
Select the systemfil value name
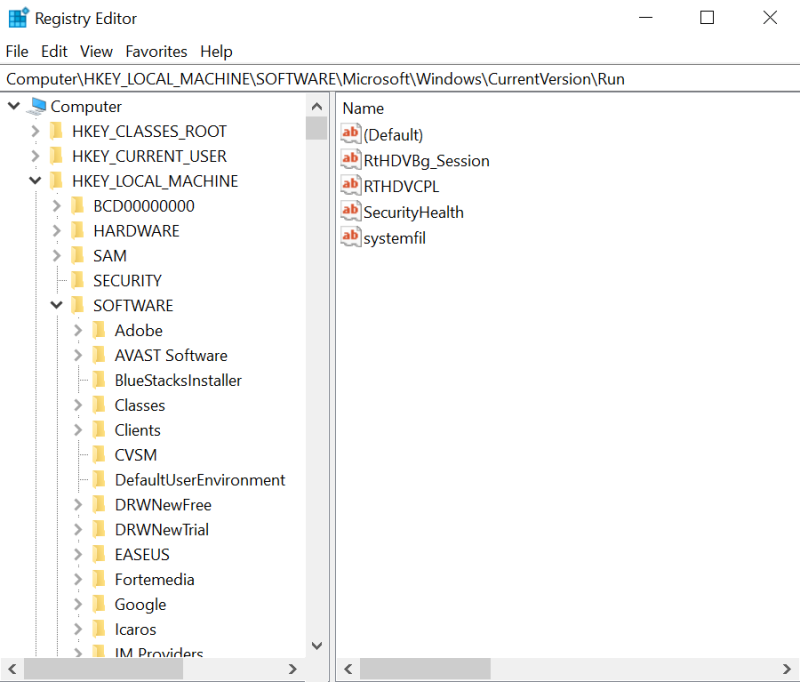click(394, 238)
